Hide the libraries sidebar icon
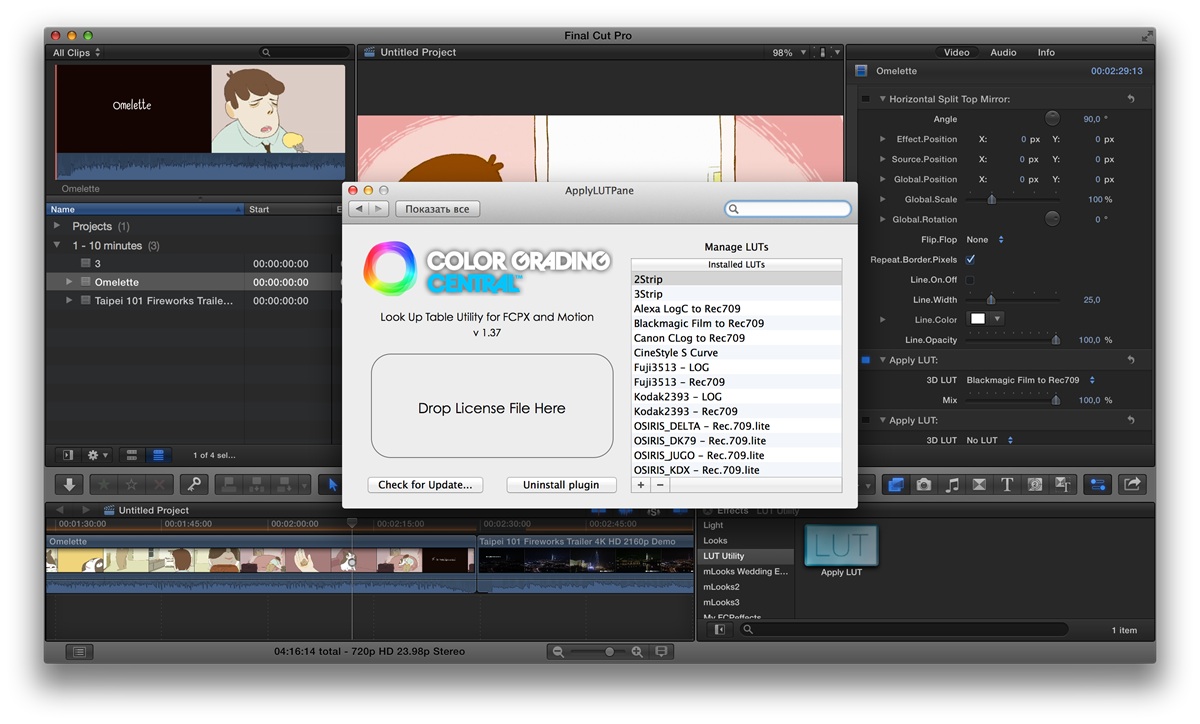 tap(67, 455)
